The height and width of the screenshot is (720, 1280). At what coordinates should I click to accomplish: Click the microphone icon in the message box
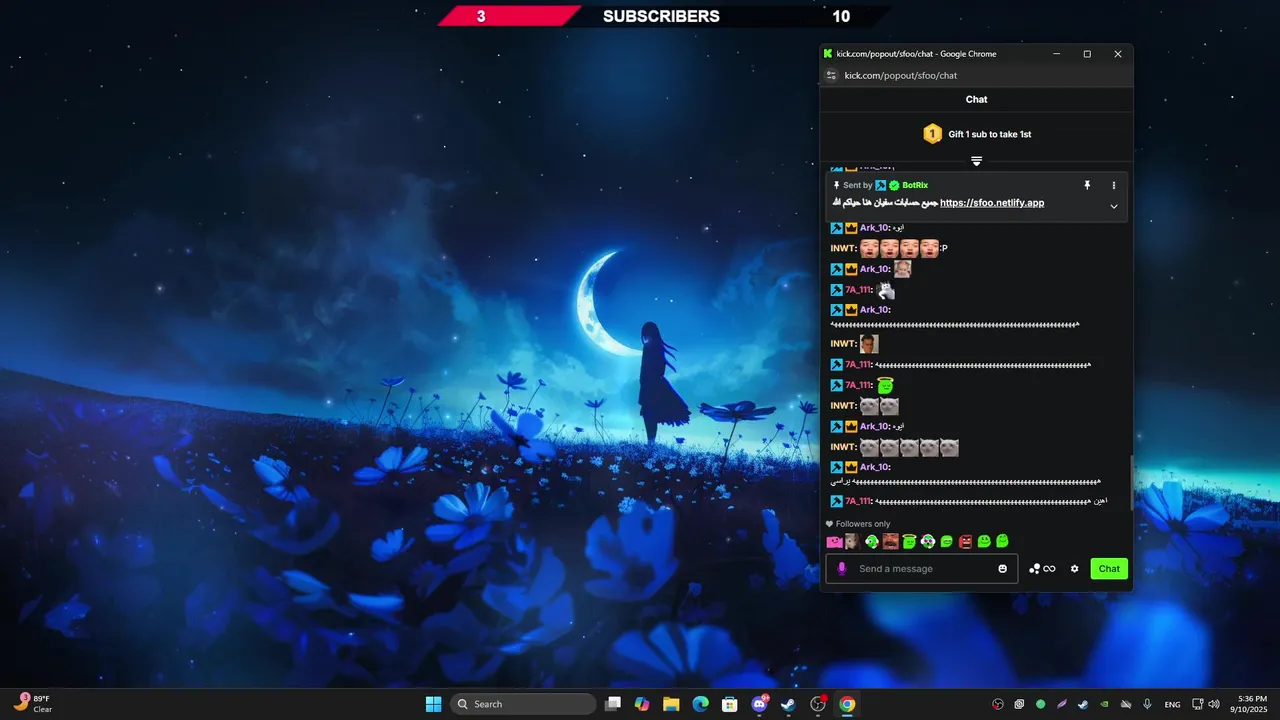point(841,568)
